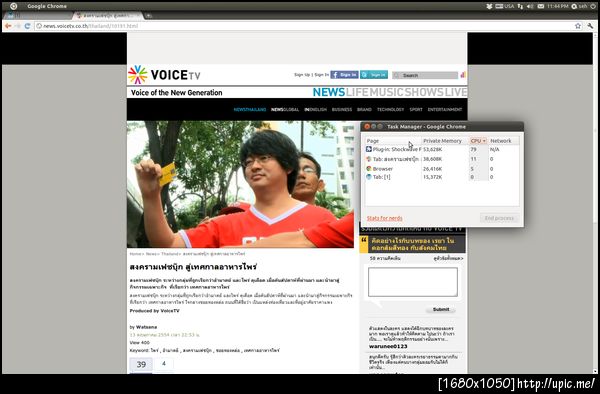Click the Chrome back arrow button

(x=8, y=26)
